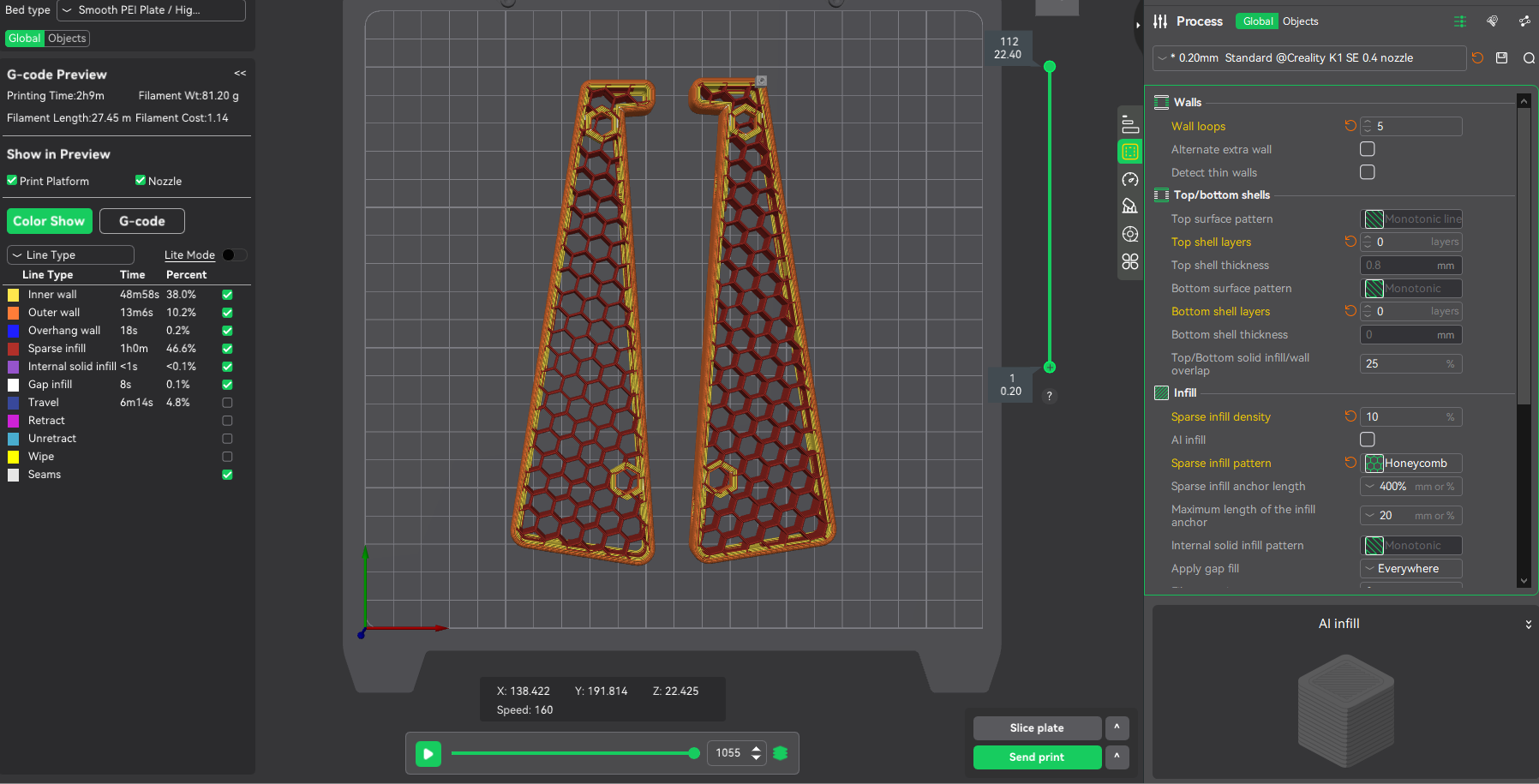Open the Line Type view dropdown
This screenshot has width=1539, height=784.
pyautogui.click(x=71, y=254)
